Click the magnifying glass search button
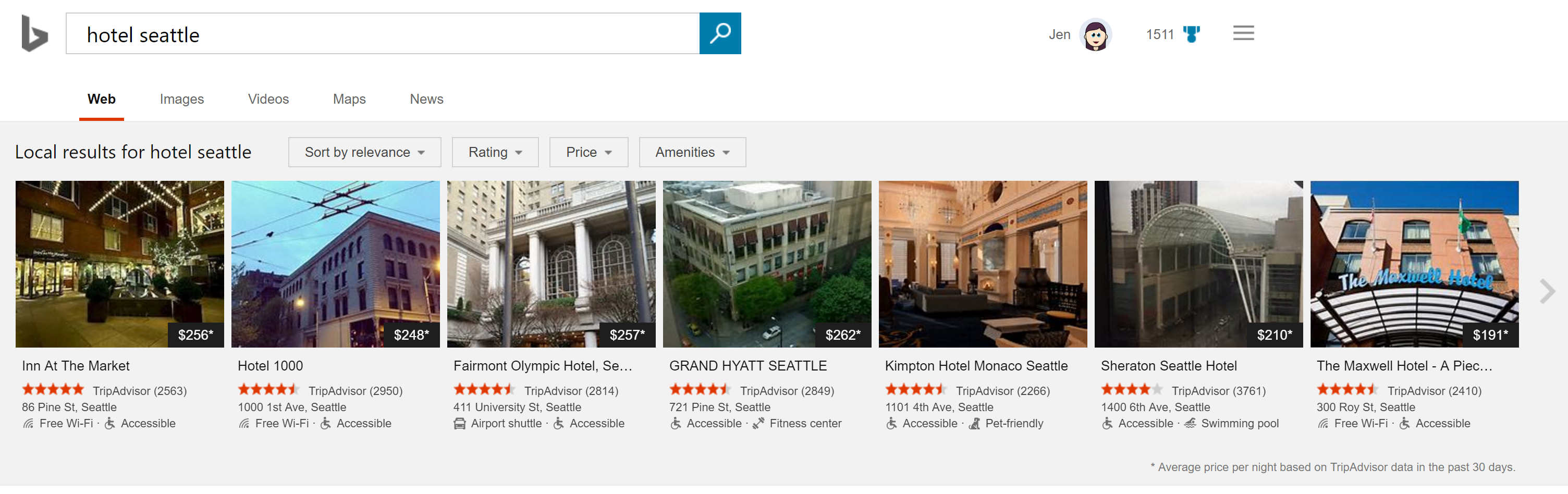Image resolution: width=1568 pixels, height=494 pixels. click(x=719, y=33)
